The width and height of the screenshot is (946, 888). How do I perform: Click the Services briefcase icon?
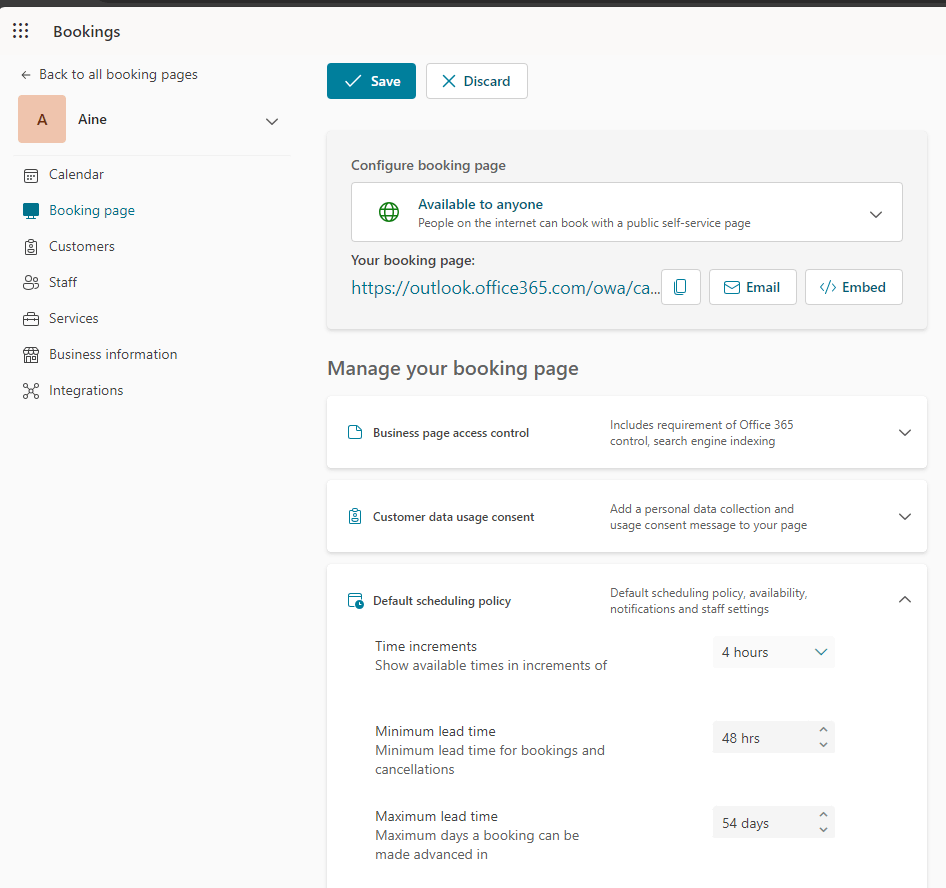[31, 319]
